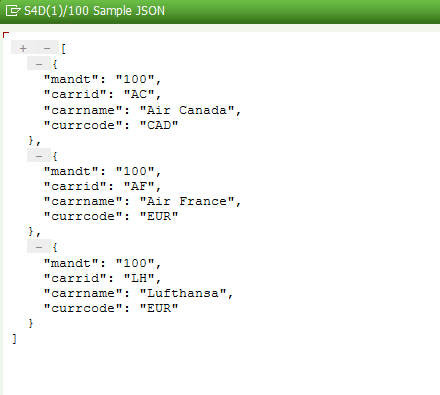The image size is (440, 395).
Task: Expand all nodes with the plus button
Action: pos(23,48)
